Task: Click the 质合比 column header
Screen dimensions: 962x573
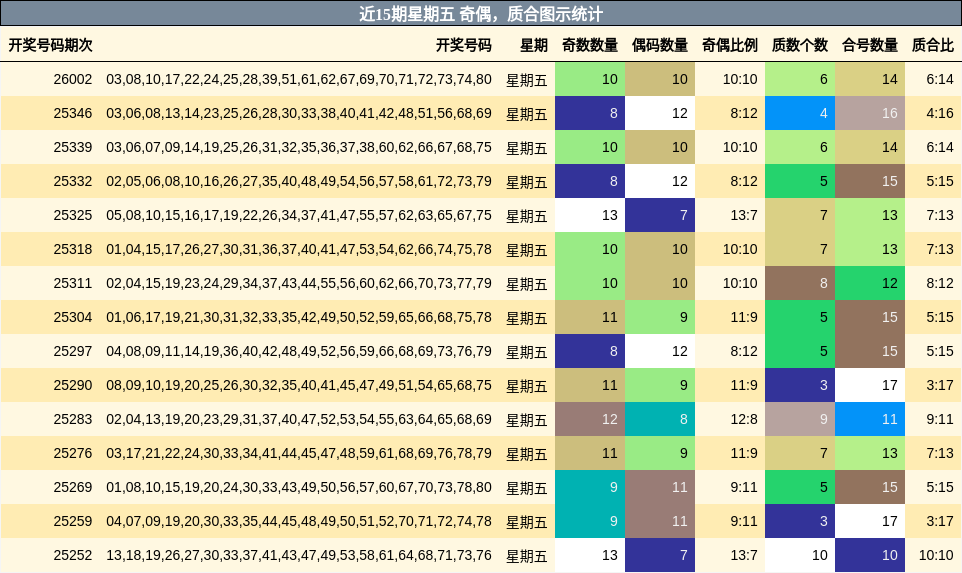Action: pos(933,45)
